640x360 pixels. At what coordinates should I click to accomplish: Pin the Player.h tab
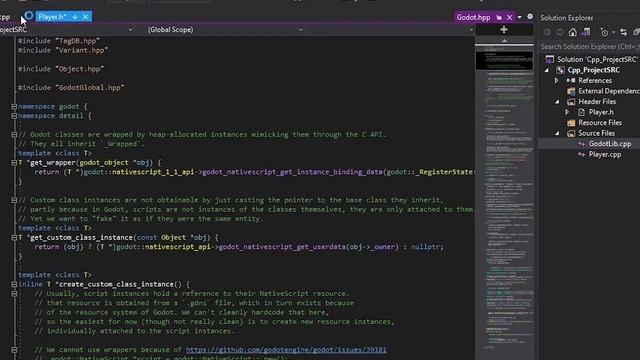[x=75, y=17]
